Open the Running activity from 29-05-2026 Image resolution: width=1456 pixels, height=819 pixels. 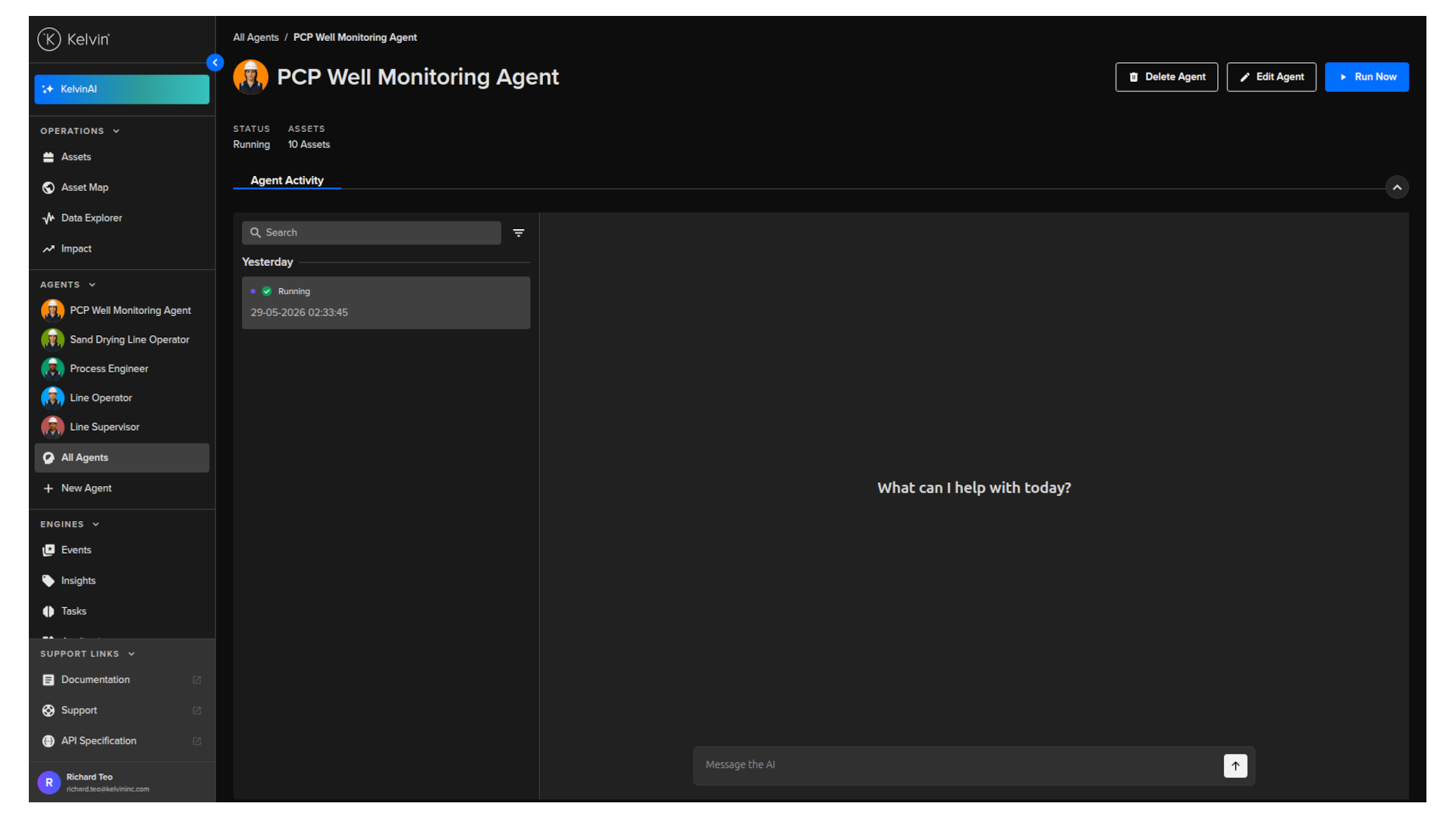point(386,303)
